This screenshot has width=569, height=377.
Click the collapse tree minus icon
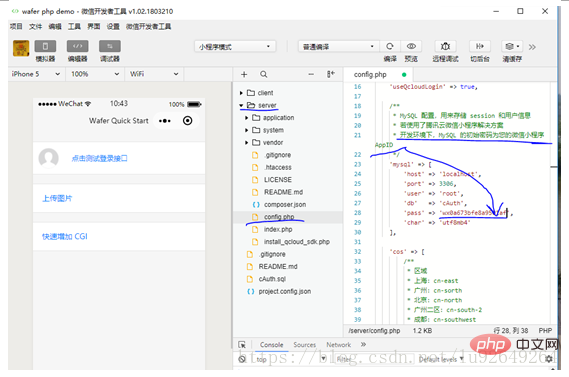tap(311, 74)
